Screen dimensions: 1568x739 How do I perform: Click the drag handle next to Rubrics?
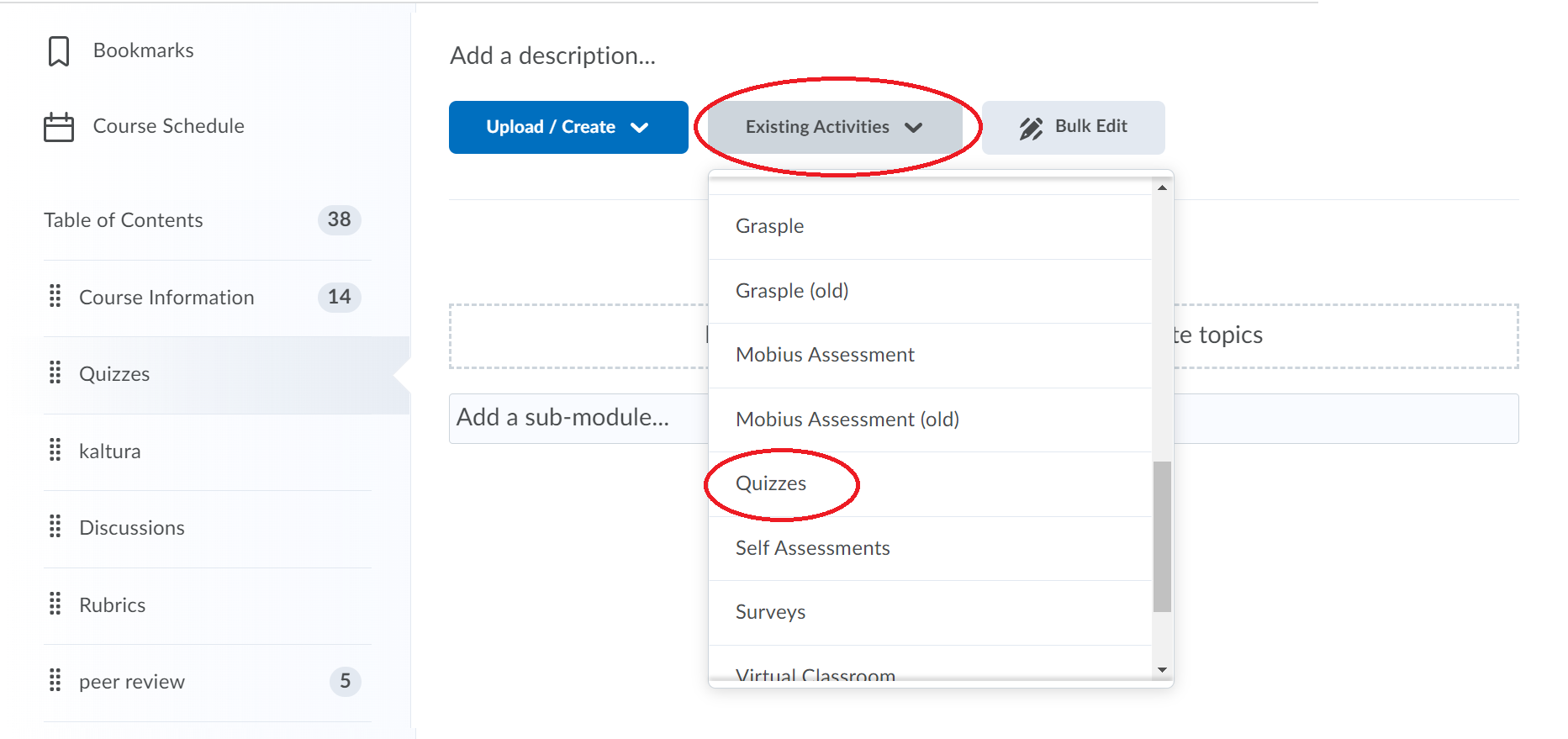(55, 604)
